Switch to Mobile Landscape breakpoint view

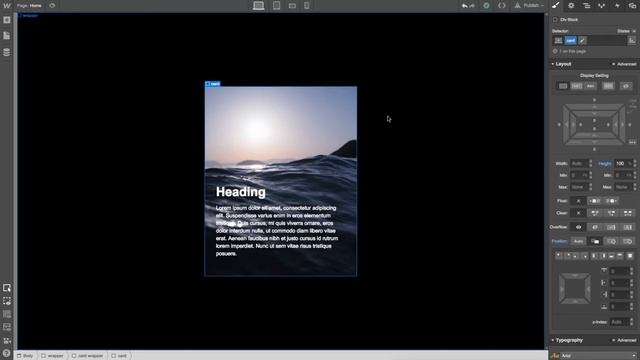(292, 6)
